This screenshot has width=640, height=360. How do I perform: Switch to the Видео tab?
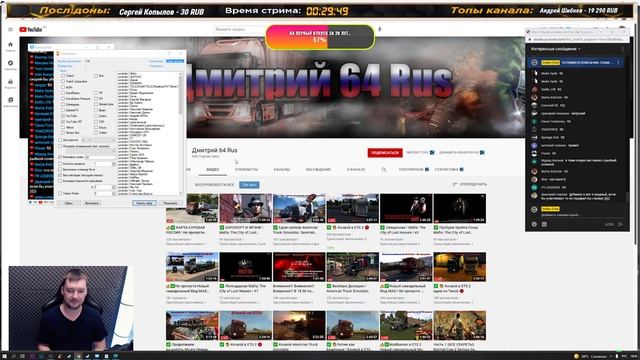tap(213, 169)
